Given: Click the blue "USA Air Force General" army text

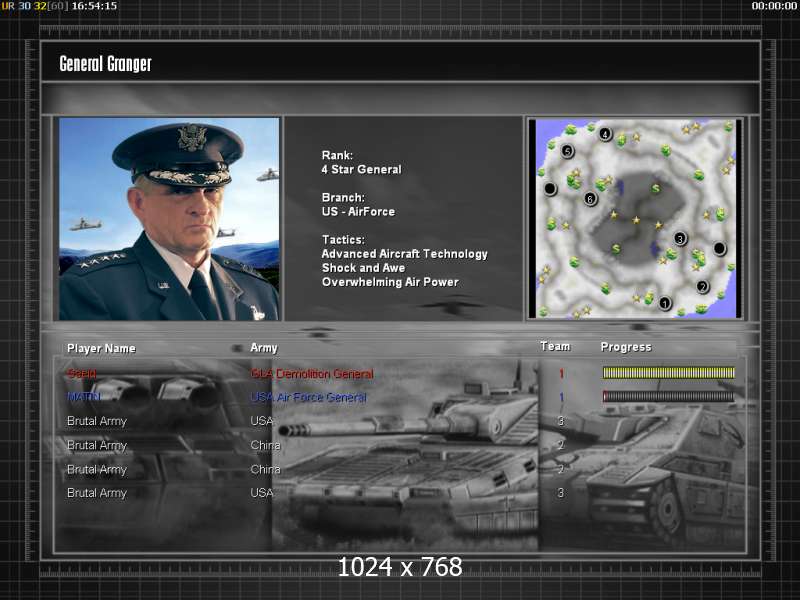Looking at the screenshot, I should (309, 397).
